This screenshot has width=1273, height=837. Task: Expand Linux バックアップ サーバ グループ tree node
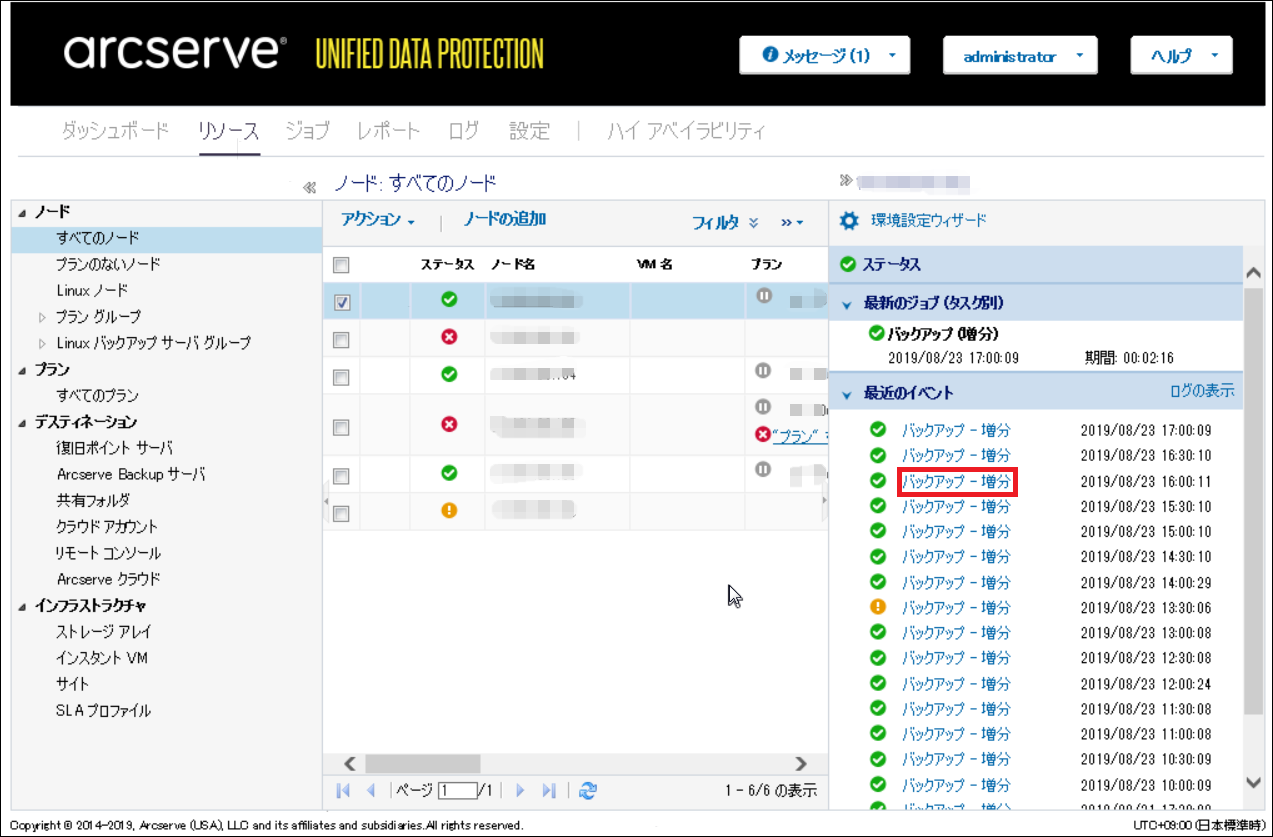click(42, 343)
